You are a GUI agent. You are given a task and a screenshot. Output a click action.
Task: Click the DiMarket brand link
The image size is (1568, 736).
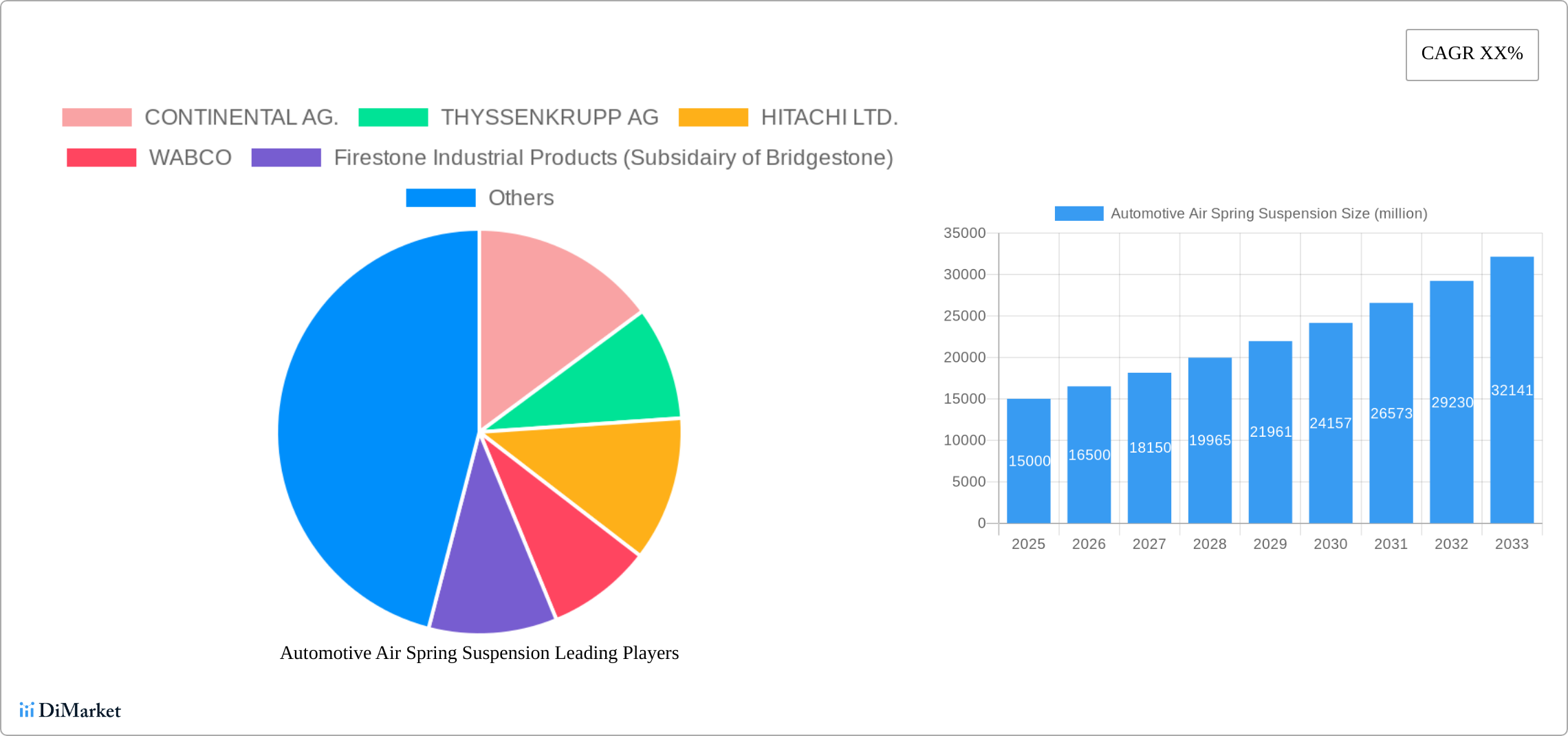click(x=71, y=711)
